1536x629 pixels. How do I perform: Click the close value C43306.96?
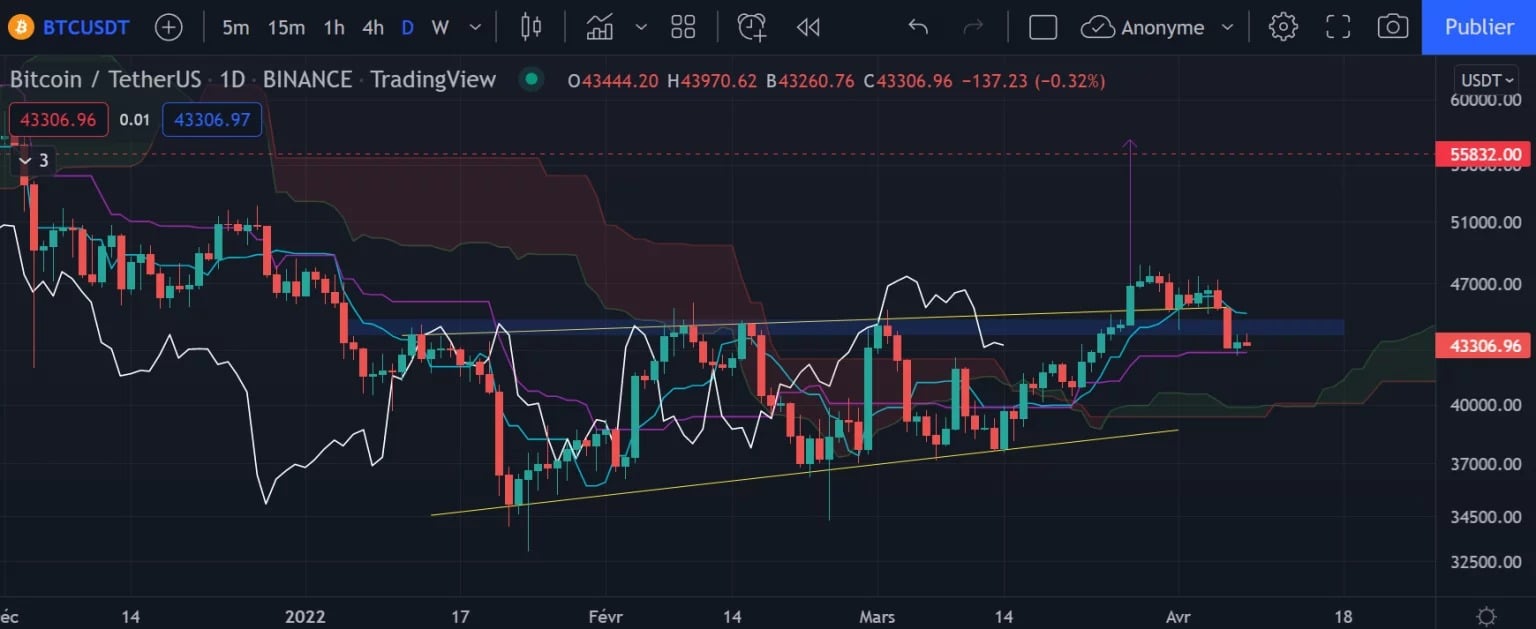[x=908, y=81]
